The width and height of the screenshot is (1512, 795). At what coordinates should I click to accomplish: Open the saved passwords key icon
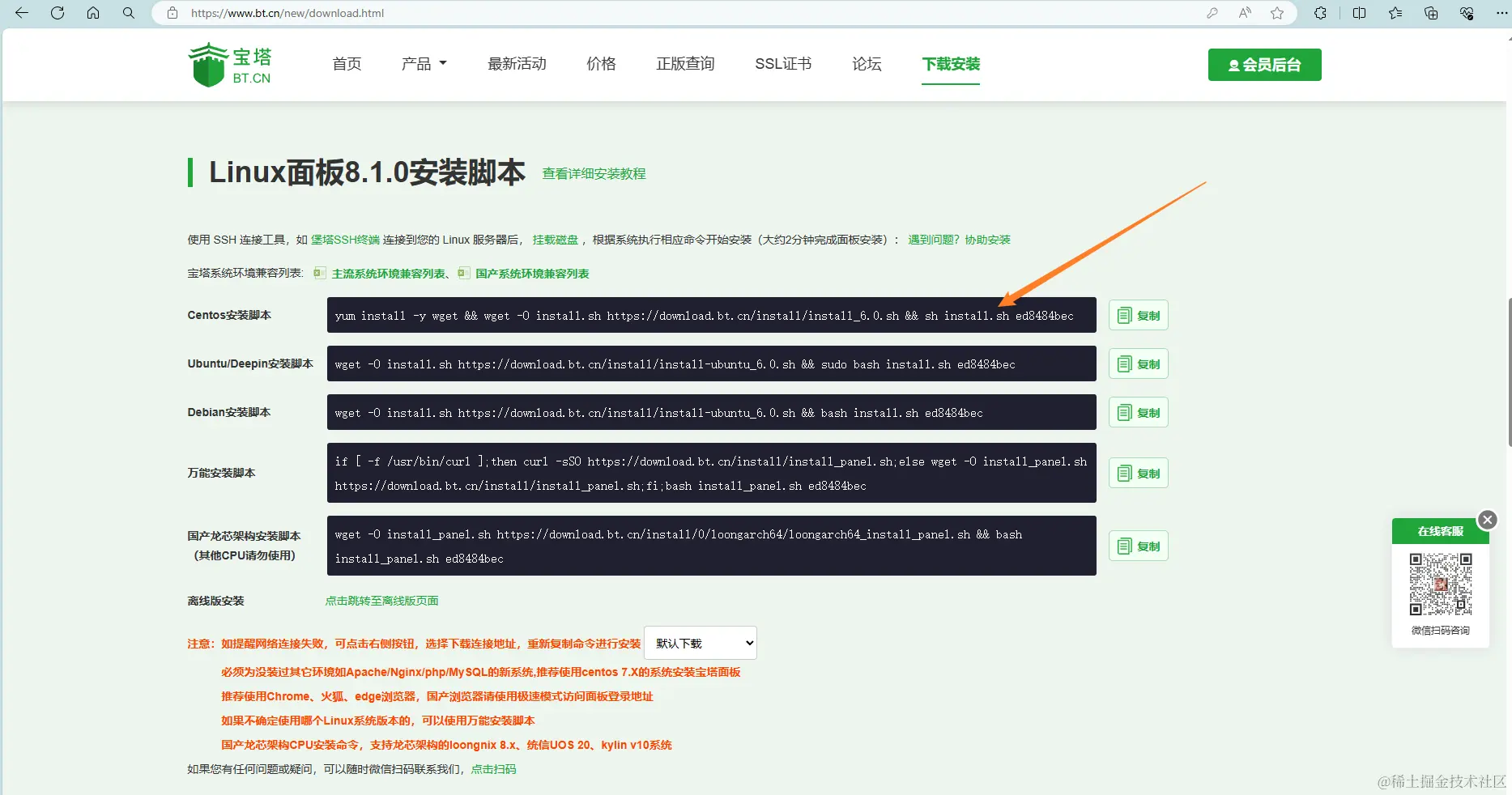[x=1212, y=13]
